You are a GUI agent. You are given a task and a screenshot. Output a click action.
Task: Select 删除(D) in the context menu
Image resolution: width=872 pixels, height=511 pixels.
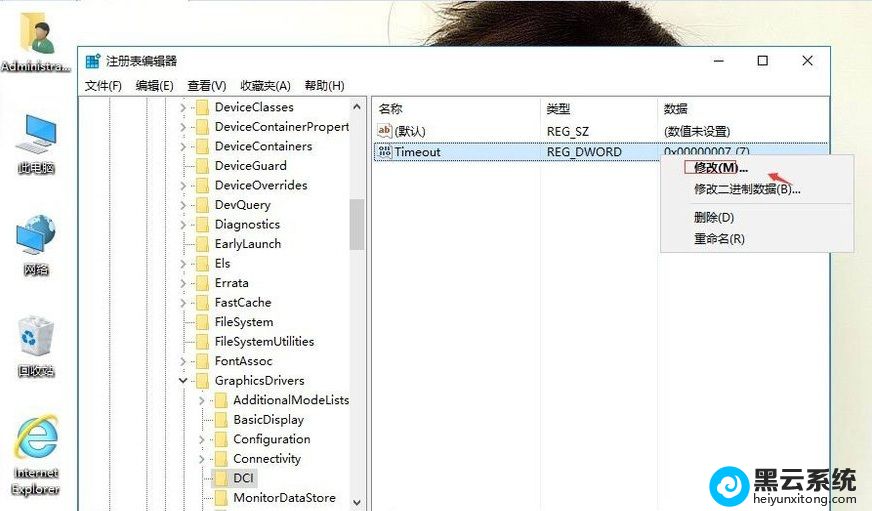coord(714,217)
